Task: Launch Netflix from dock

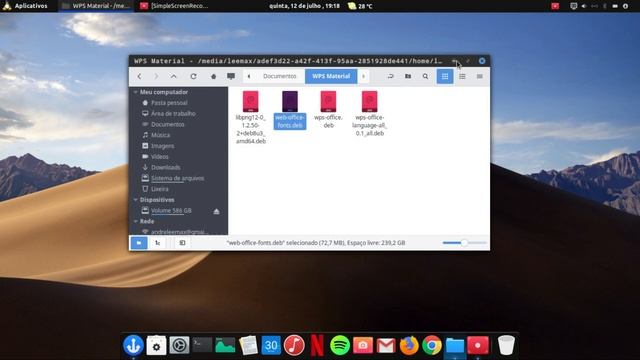Action: coord(317,345)
